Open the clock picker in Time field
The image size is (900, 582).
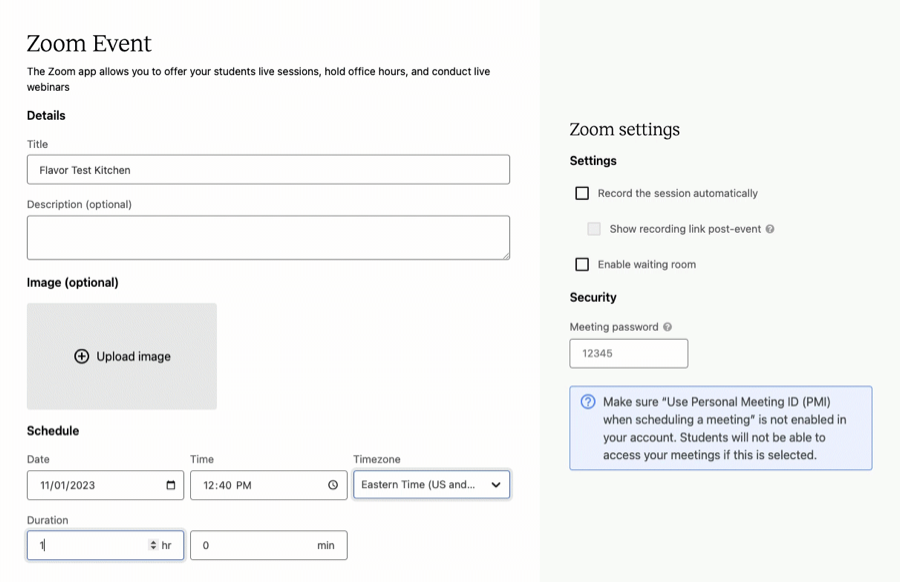[x=333, y=485]
